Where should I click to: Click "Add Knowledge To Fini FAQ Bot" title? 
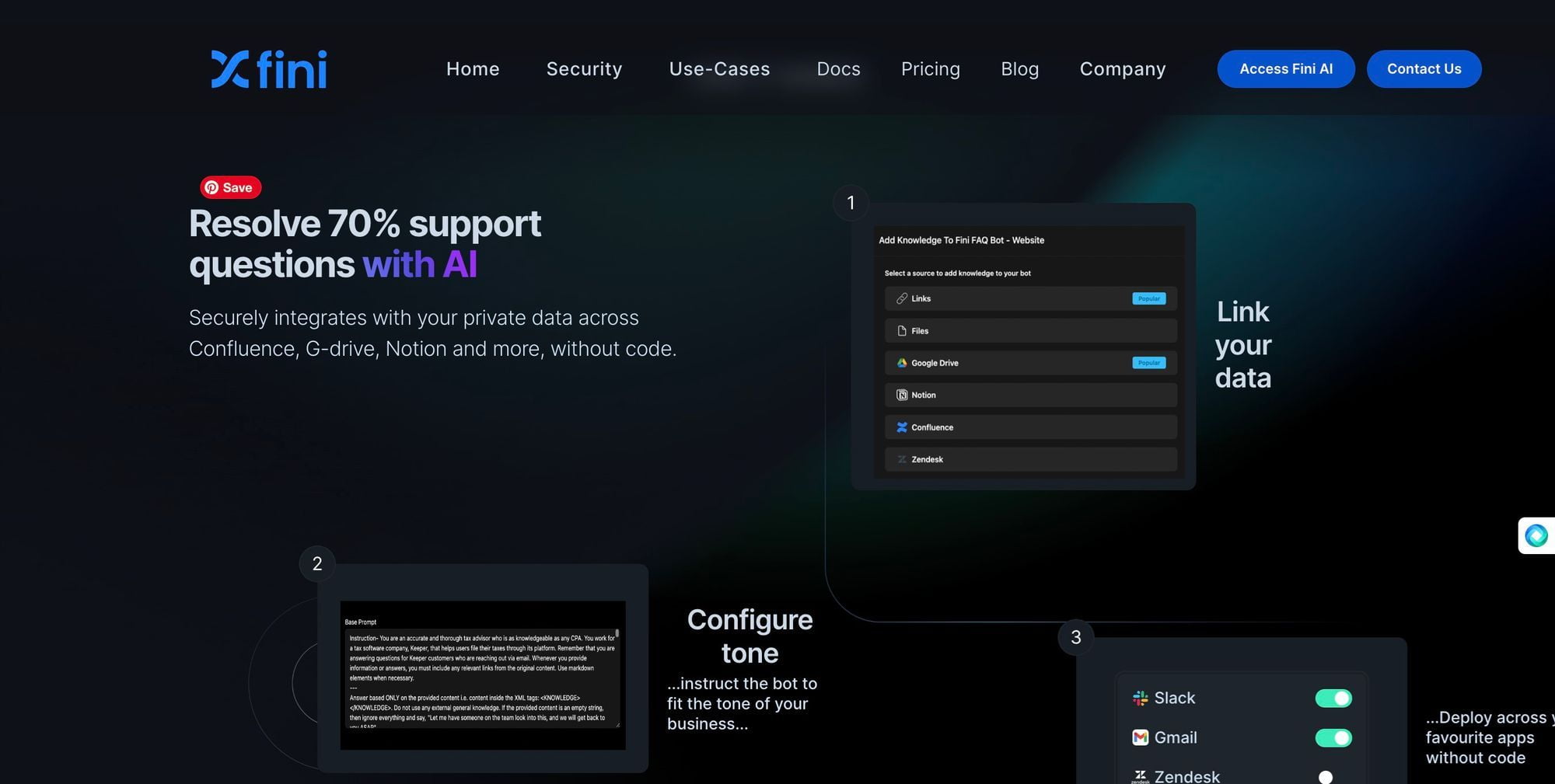tap(961, 240)
